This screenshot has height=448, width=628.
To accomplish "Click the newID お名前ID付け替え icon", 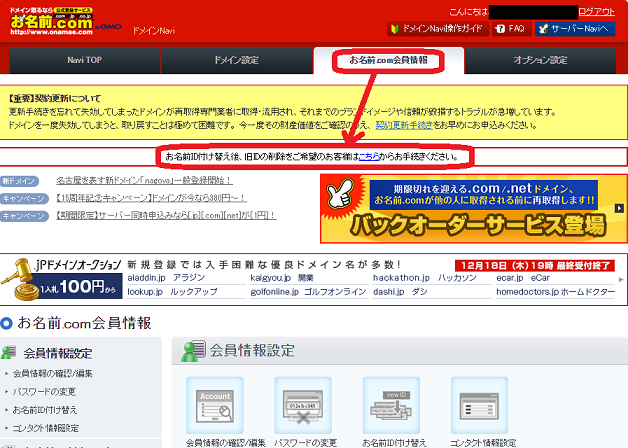I will pos(391,406).
